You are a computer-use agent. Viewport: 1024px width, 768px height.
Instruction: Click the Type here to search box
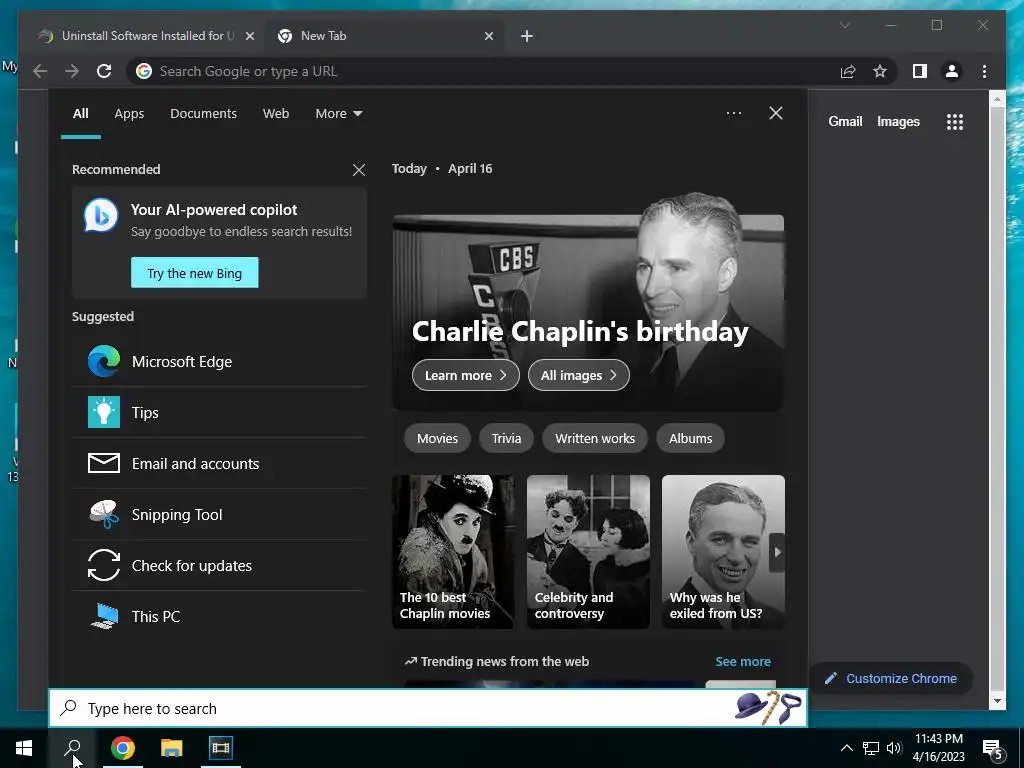tap(428, 709)
